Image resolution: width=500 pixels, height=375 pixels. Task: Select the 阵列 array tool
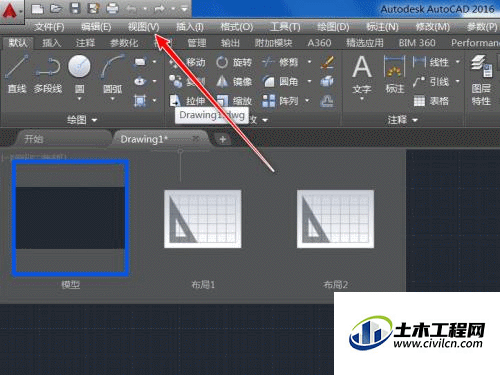[280, 101]
